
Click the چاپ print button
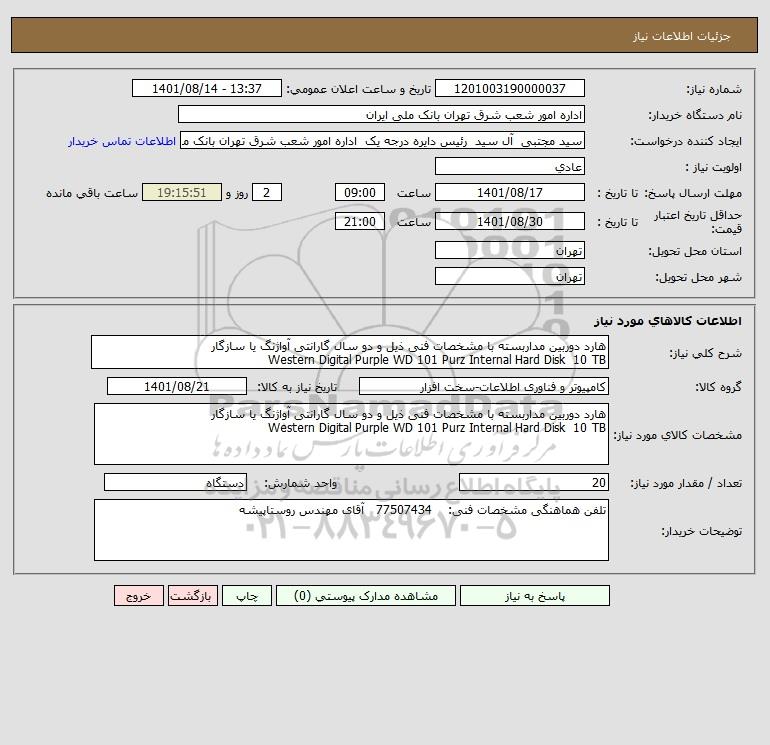tap(247, 596)
